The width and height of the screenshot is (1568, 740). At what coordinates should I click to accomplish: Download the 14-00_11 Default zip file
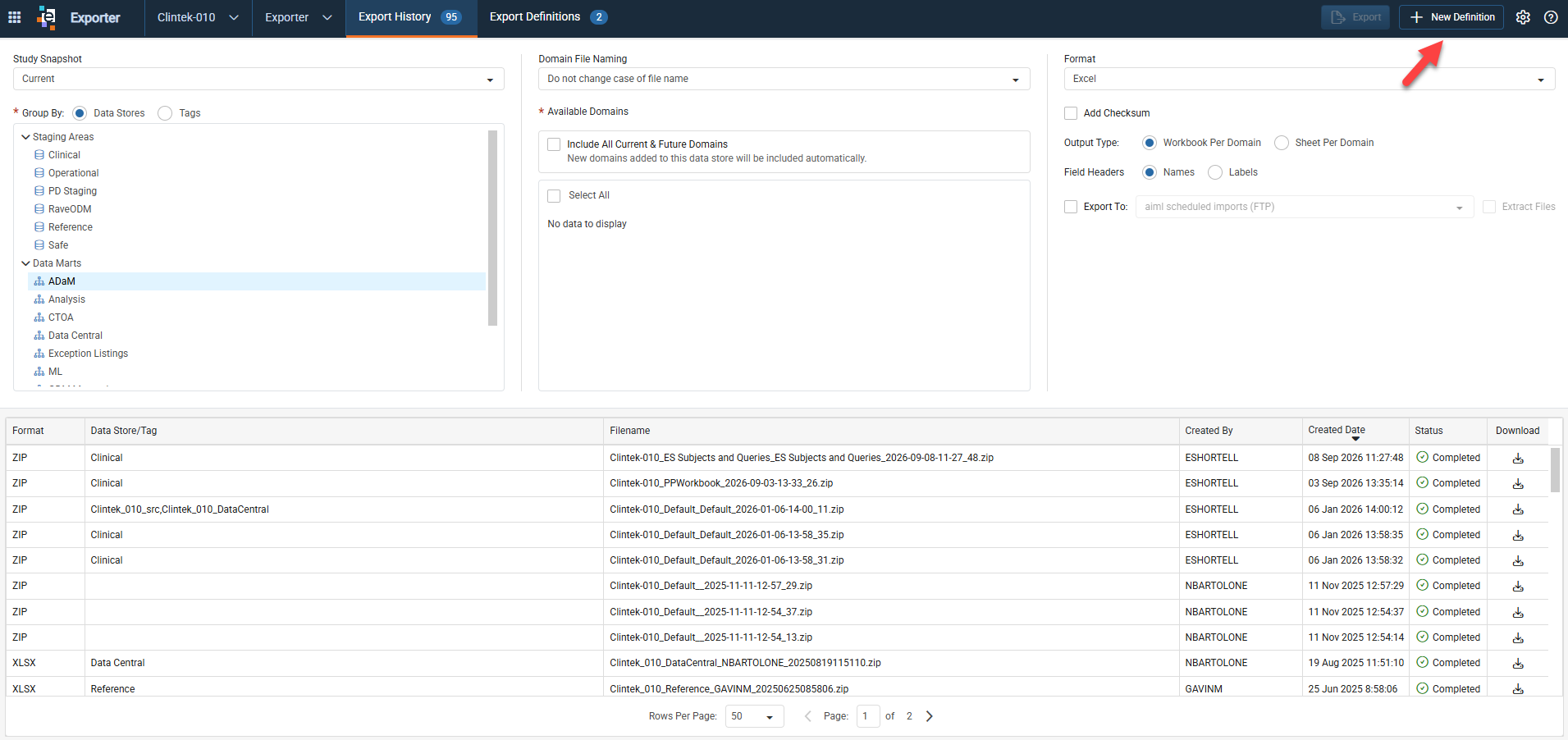[x=1518, y=509]
